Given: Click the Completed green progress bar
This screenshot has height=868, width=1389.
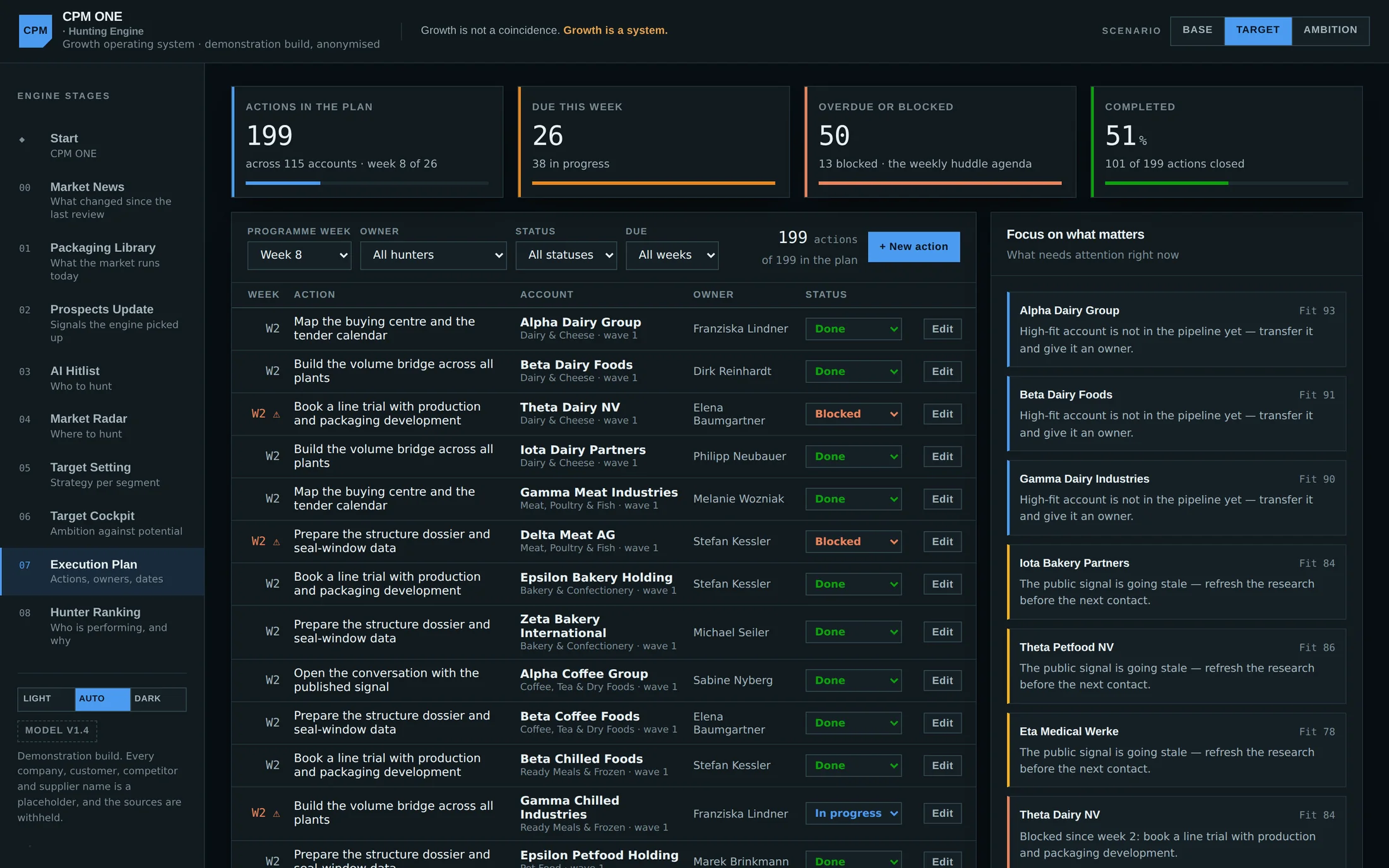Looking at the screenshot, I should pos(1166,183).
